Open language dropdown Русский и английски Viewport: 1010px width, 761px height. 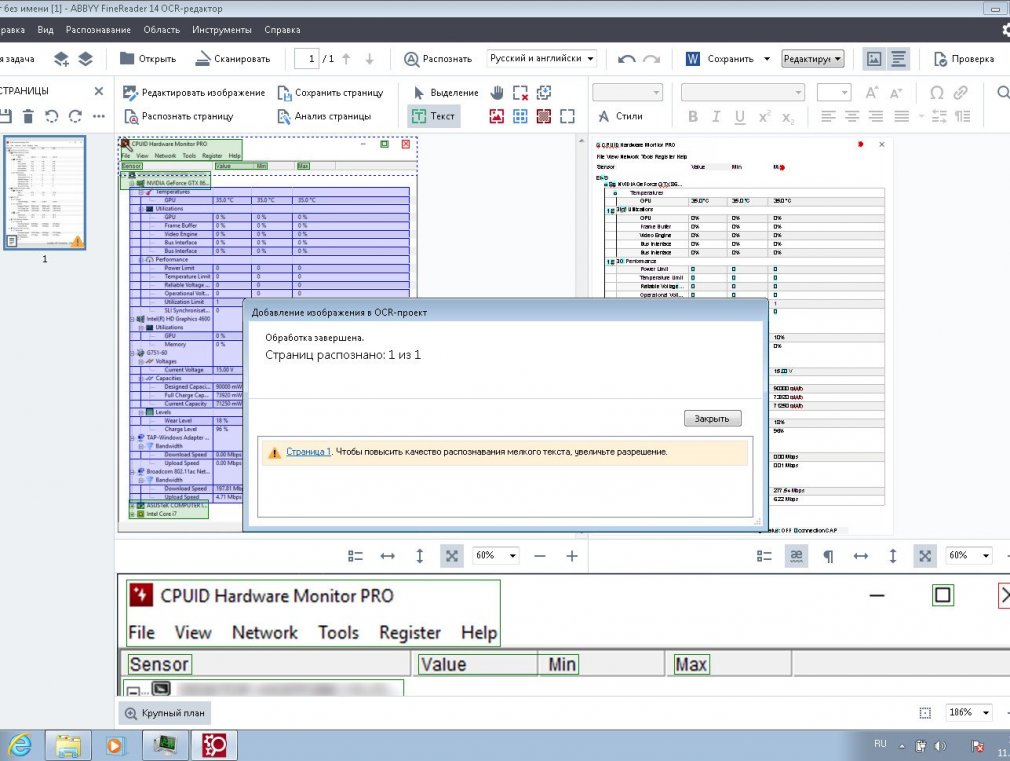click(x=541, y=59)
